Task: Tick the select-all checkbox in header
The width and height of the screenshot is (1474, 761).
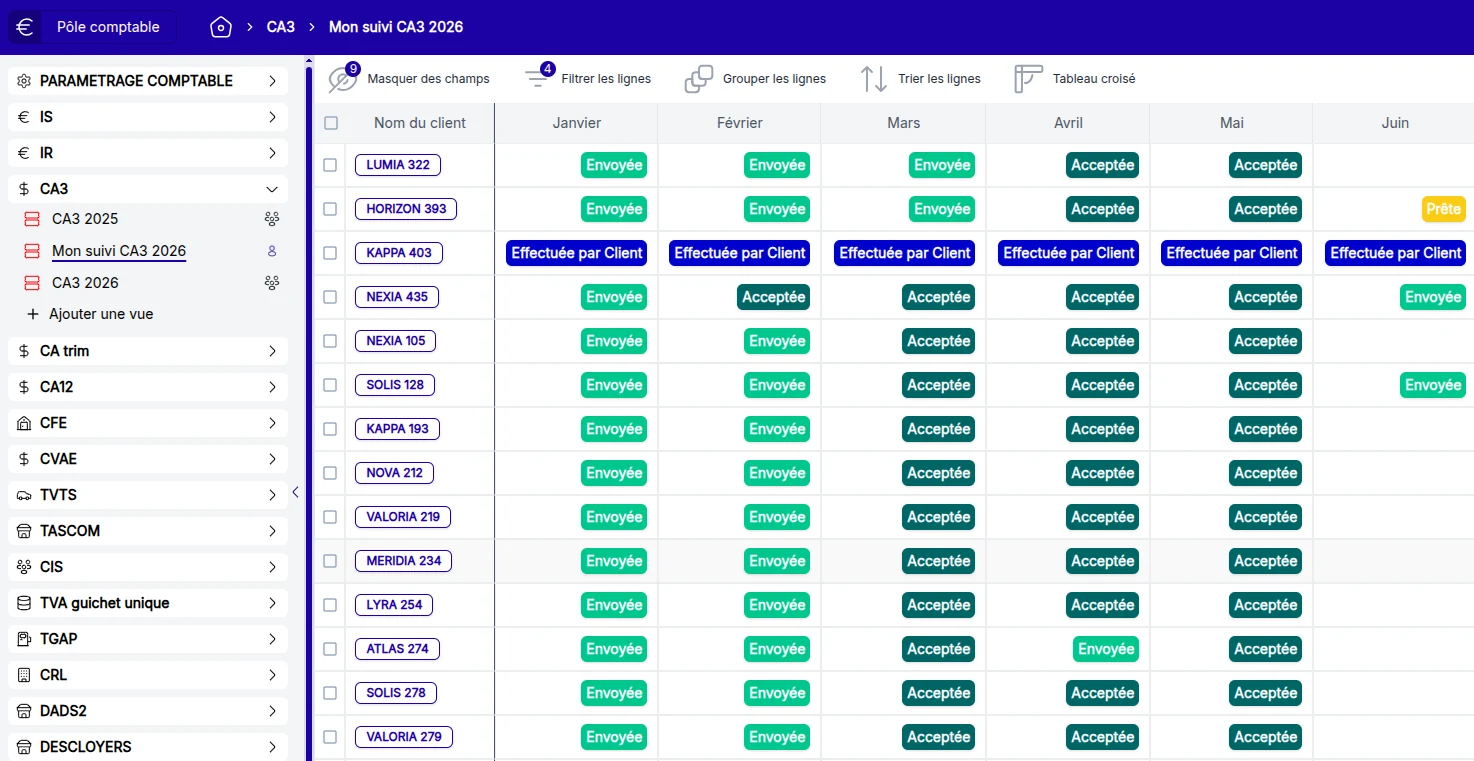Action: tap(331, 123)
